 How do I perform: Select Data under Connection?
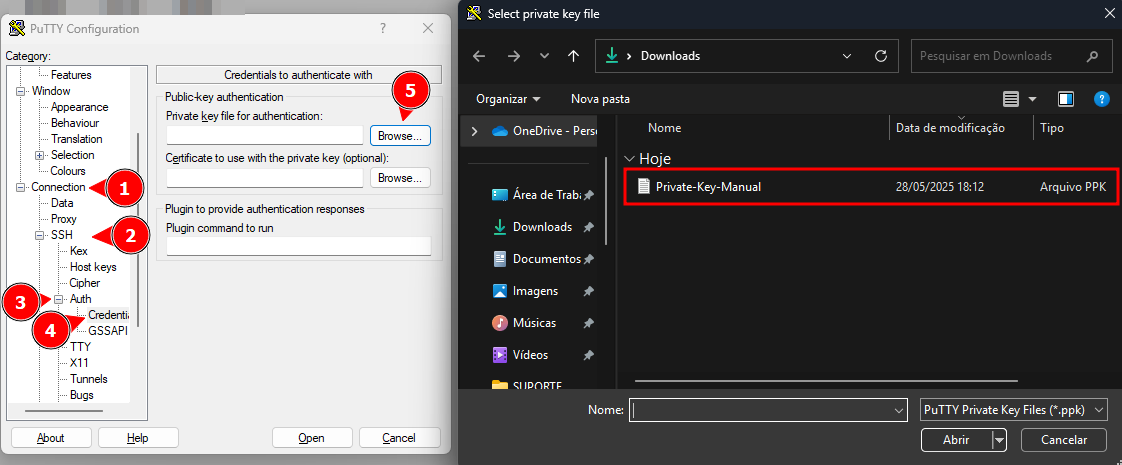(x=62, y=203)
